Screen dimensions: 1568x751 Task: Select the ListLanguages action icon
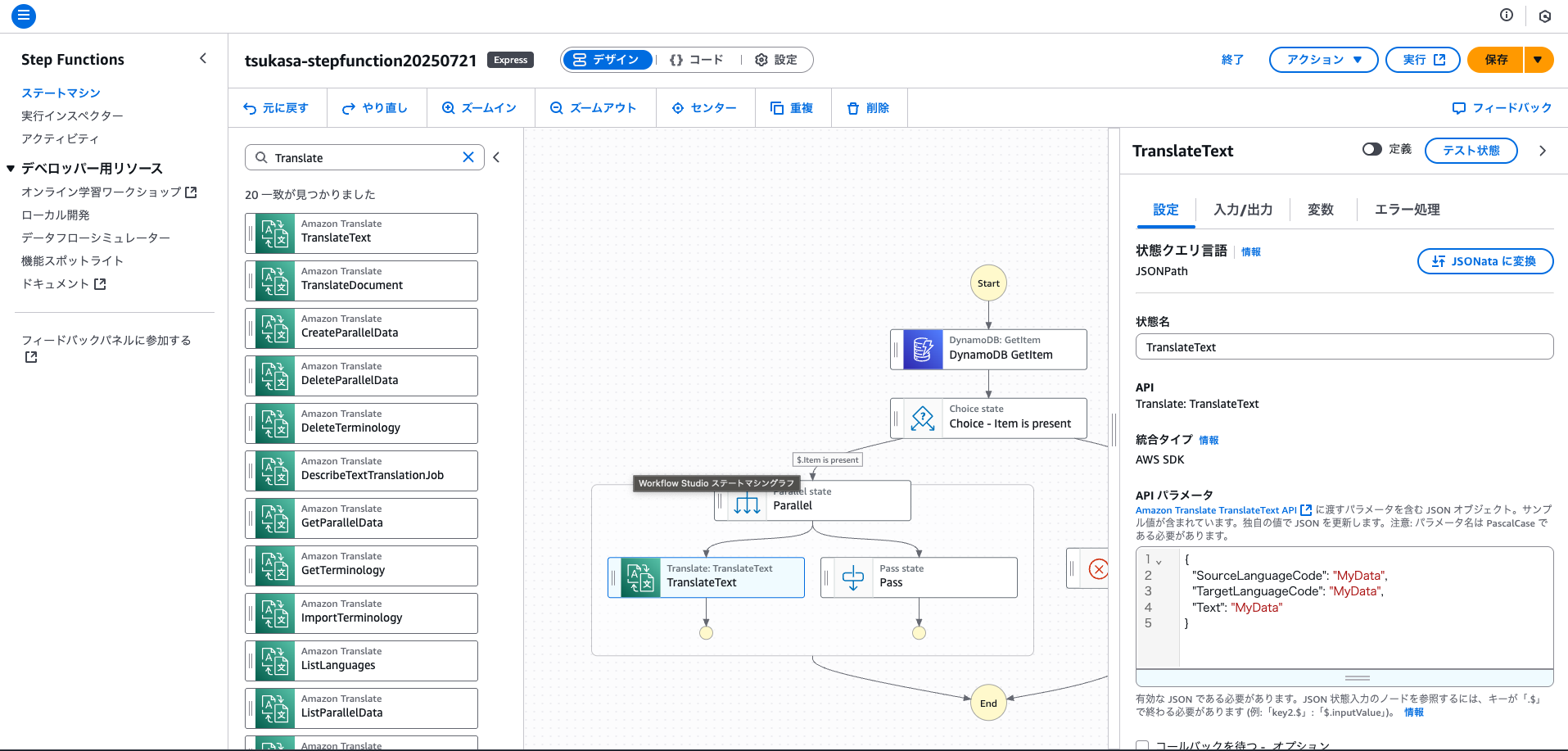click(275, 661)
